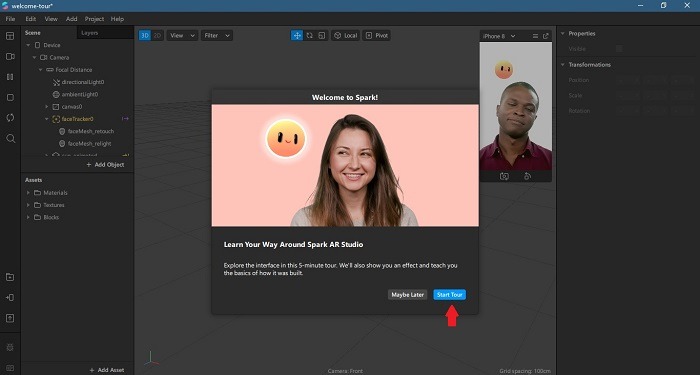700x375 pixels.
Task: Click the viewport axis gizmo
Action: pos(151,358)
